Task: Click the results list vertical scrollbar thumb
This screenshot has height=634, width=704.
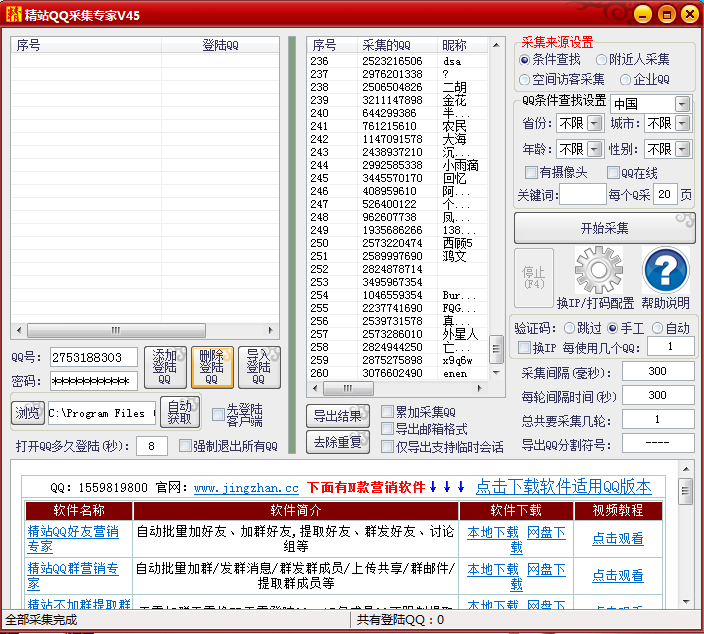Action: tap(496, 348)
